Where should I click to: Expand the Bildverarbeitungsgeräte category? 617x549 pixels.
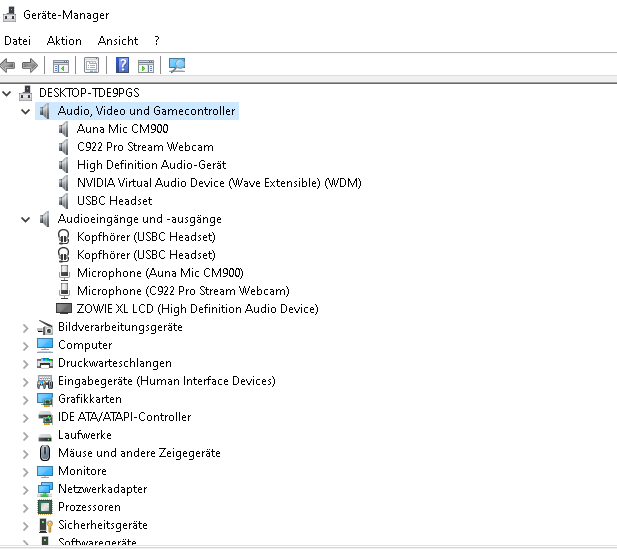(26, 328)
